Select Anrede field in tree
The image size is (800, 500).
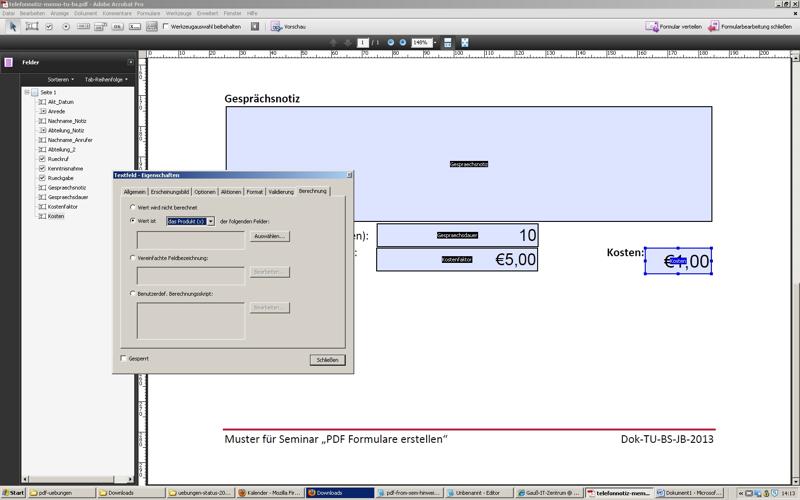coord(56,111)
